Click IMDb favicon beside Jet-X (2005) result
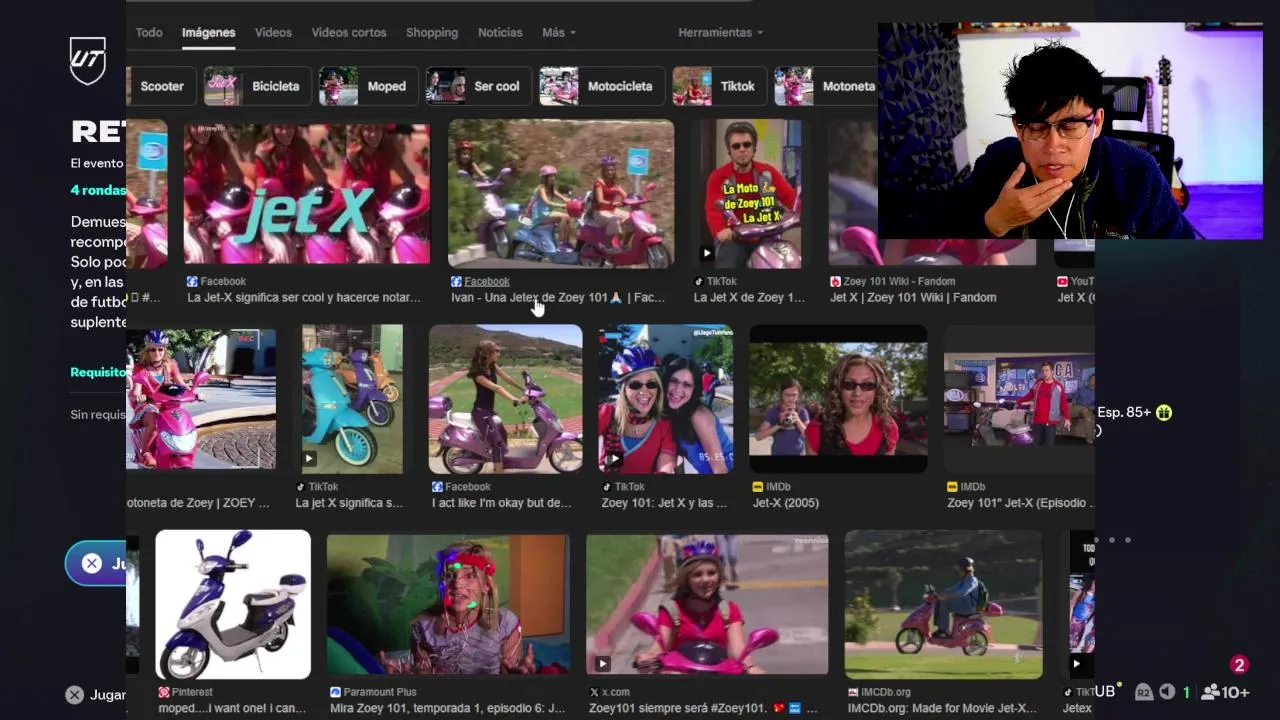 click(758, 487)
